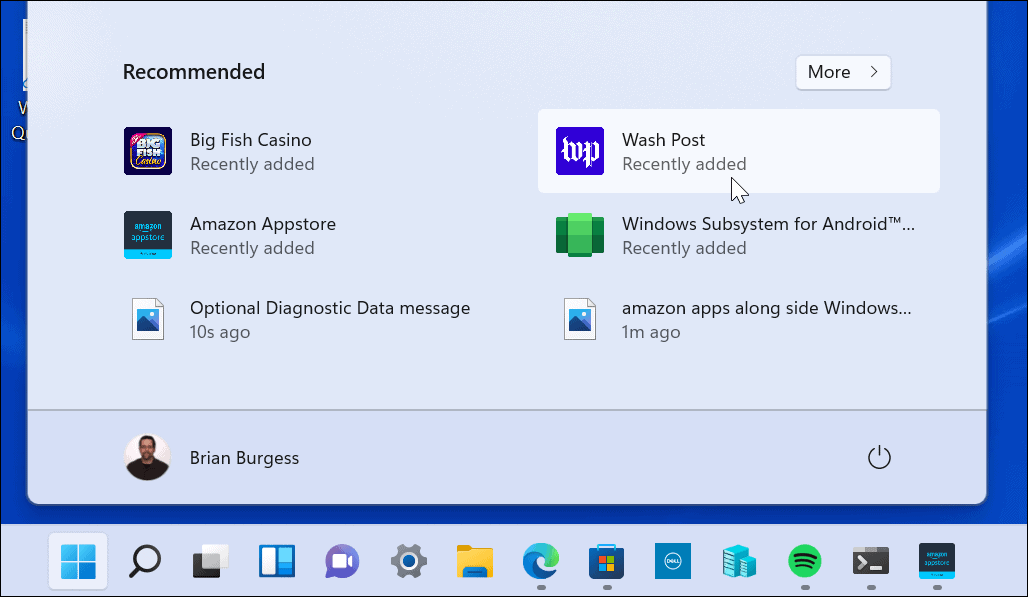Expand the Recommended section with More

pyautogui.click(x=842, y=72)
